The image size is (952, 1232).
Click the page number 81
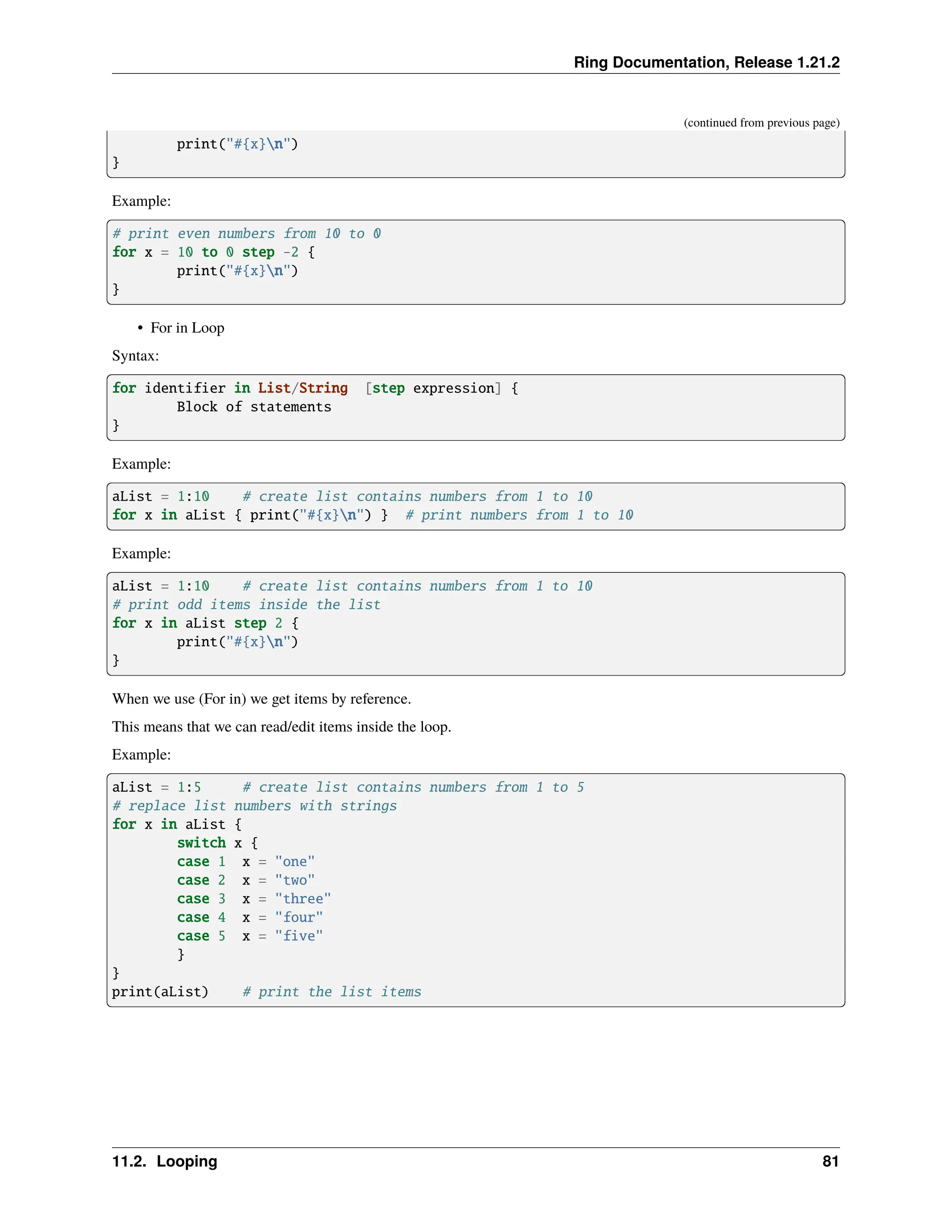click(830, 1161)
